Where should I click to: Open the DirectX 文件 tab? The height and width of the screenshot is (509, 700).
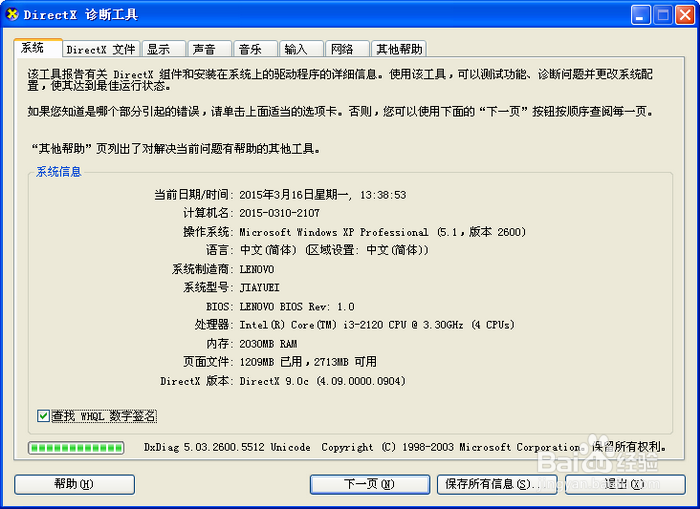[101, 49]
